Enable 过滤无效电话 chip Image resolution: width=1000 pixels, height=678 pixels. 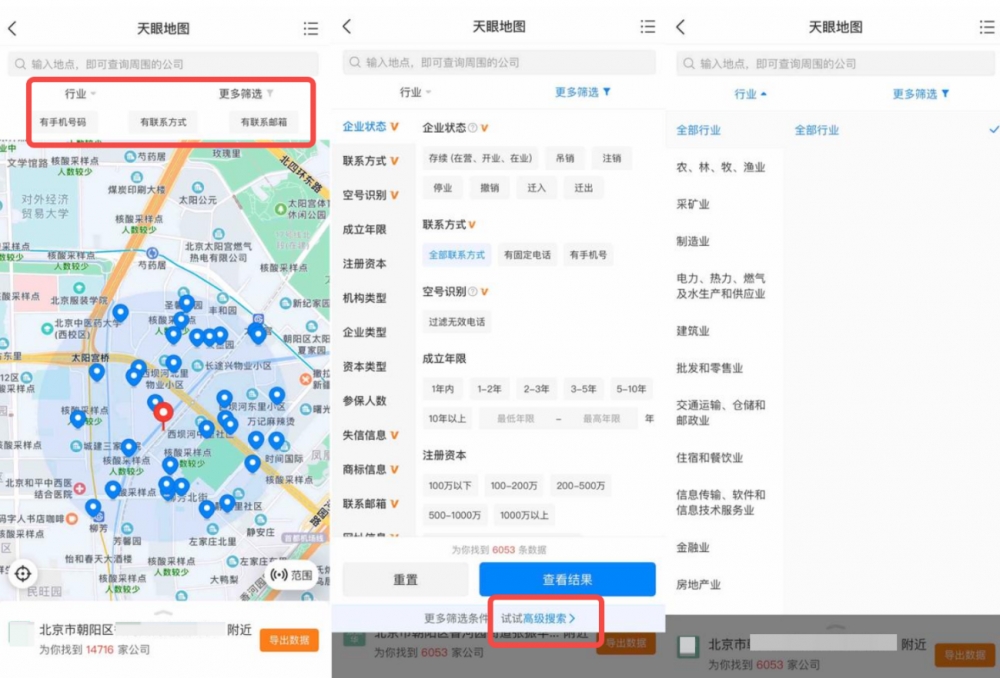[x=457, y=322]
